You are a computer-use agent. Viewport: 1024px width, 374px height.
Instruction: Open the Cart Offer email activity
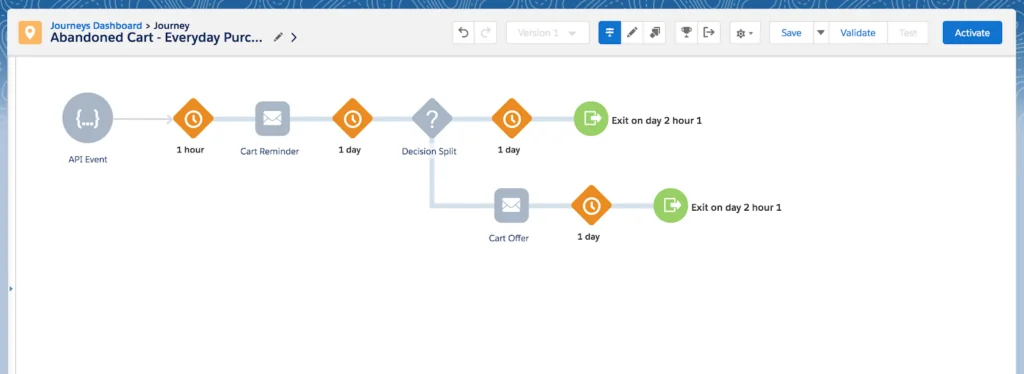click(511, 205)
